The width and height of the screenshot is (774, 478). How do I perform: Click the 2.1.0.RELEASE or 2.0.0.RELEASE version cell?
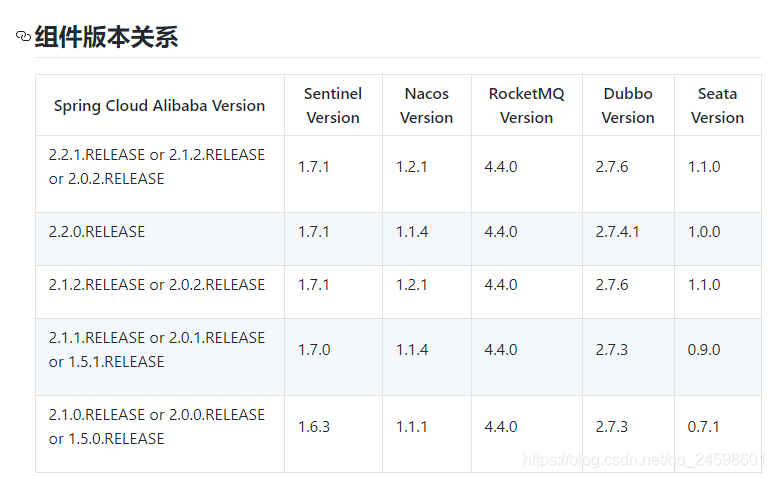(157, 426)
